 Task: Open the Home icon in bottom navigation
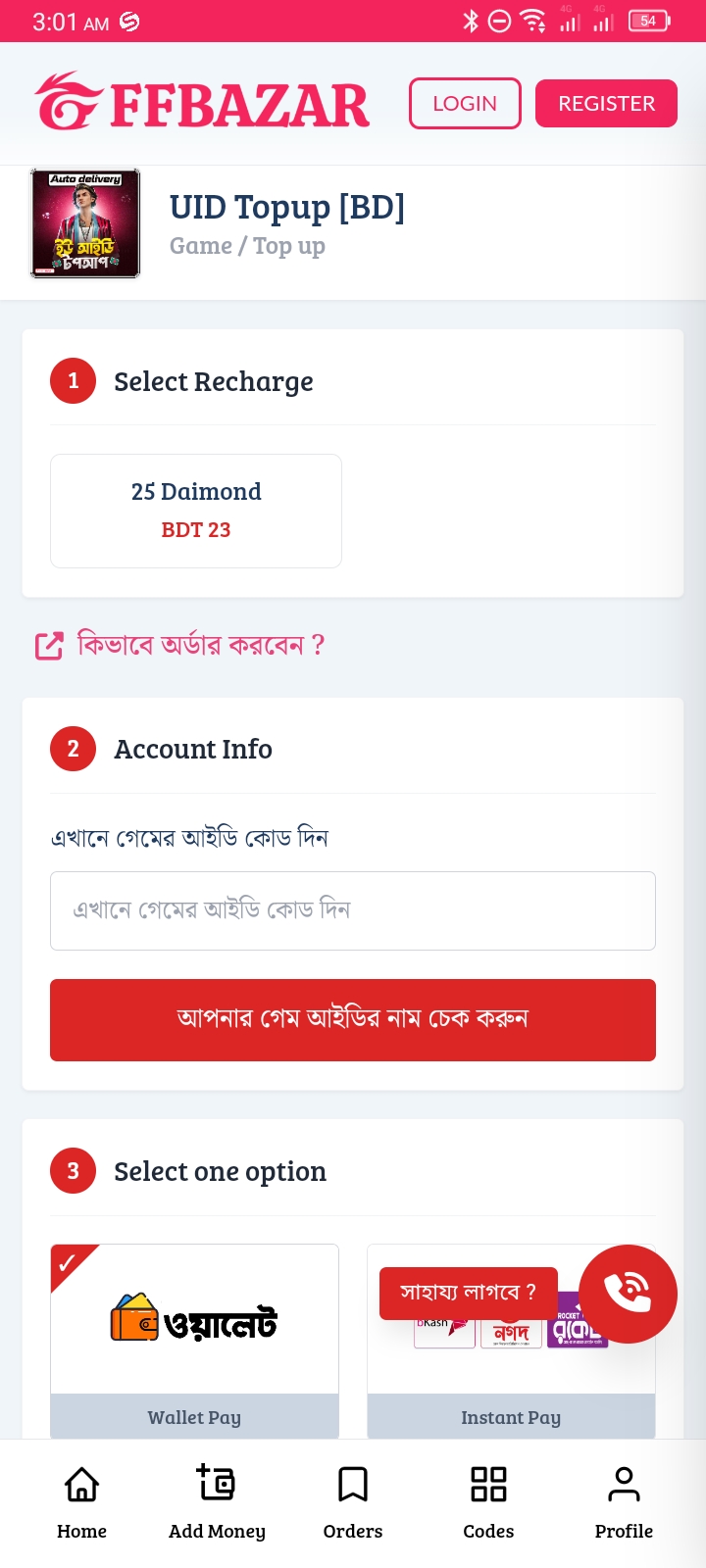coord(81,1485)
